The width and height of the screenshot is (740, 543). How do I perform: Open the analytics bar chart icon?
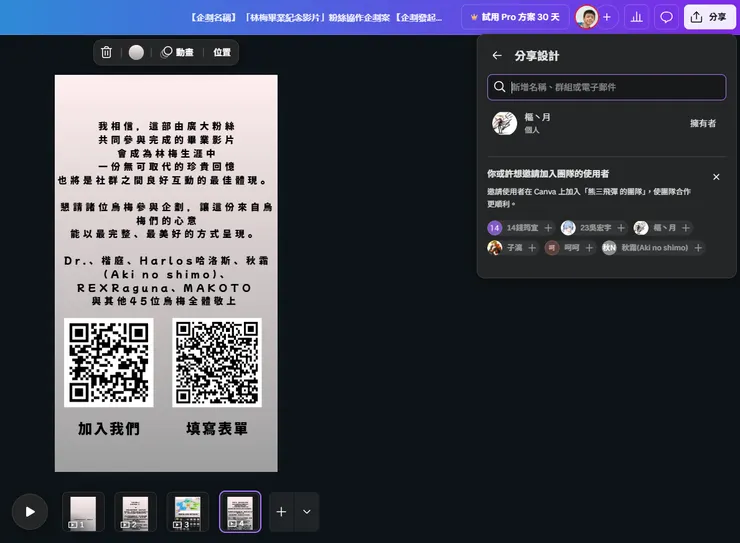tap(637, 17)
